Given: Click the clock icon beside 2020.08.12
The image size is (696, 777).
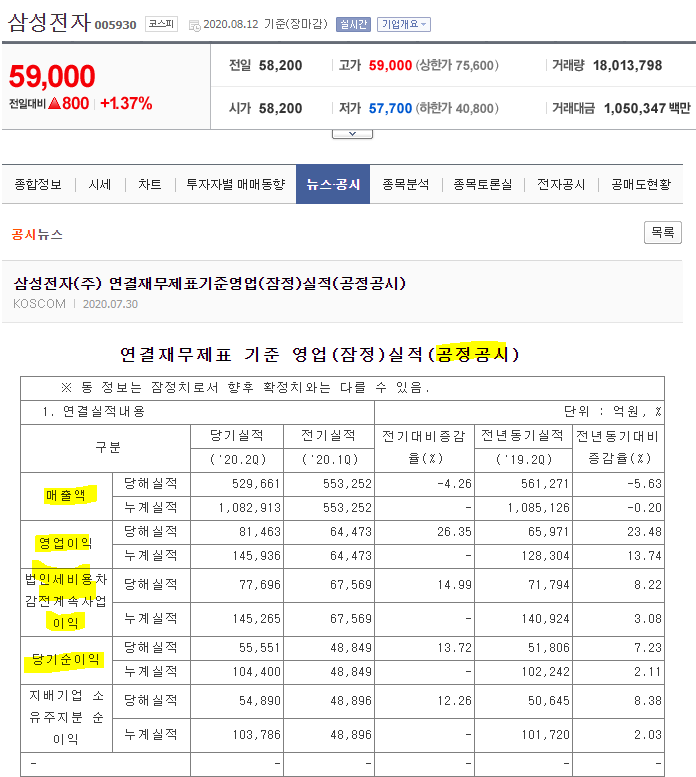Looking at the screenshot, I should (195, 25).
